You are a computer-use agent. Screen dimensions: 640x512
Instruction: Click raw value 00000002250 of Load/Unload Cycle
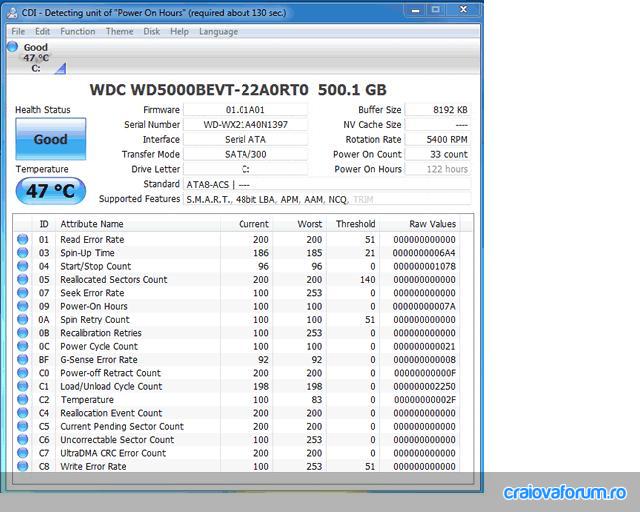(x=424, y=386)
